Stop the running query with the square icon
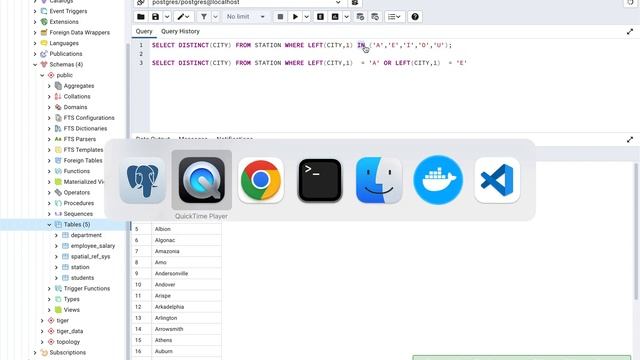Screen dimensions: 640x360 point(280,17)
